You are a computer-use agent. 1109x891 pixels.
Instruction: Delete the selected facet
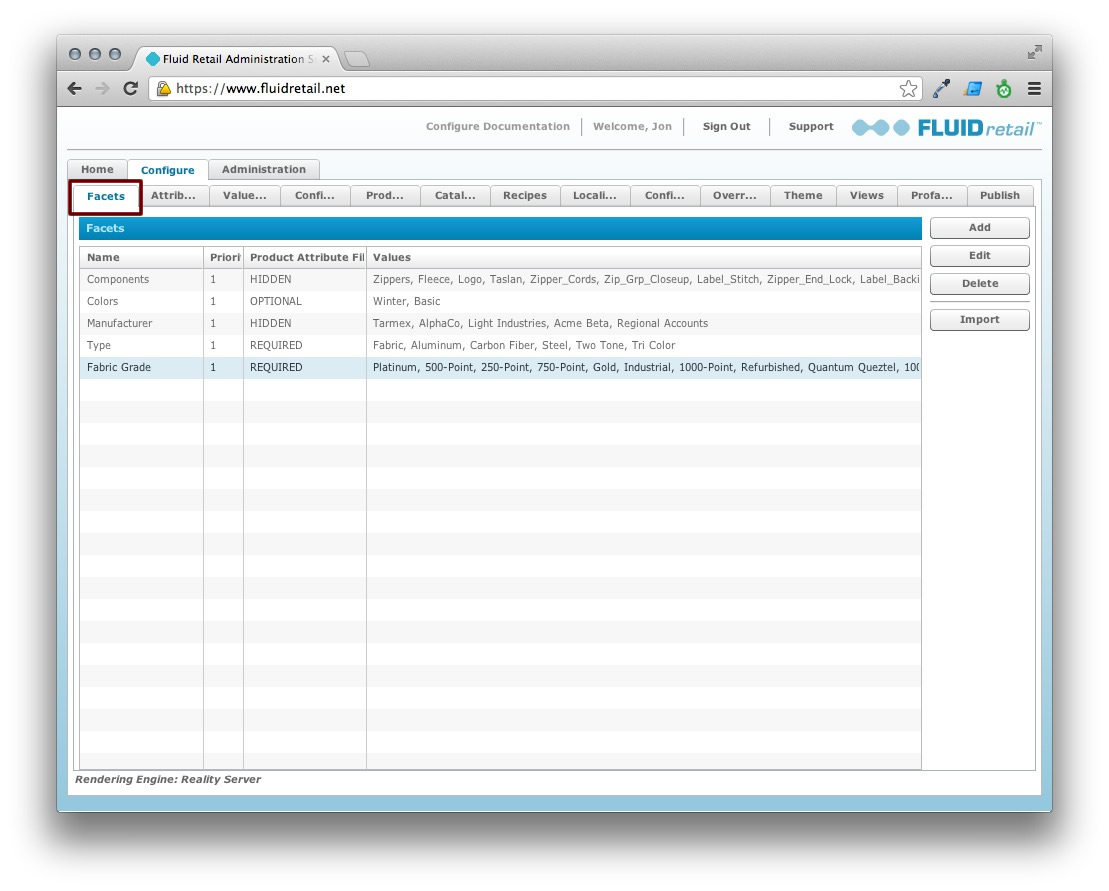coord(979,283)
